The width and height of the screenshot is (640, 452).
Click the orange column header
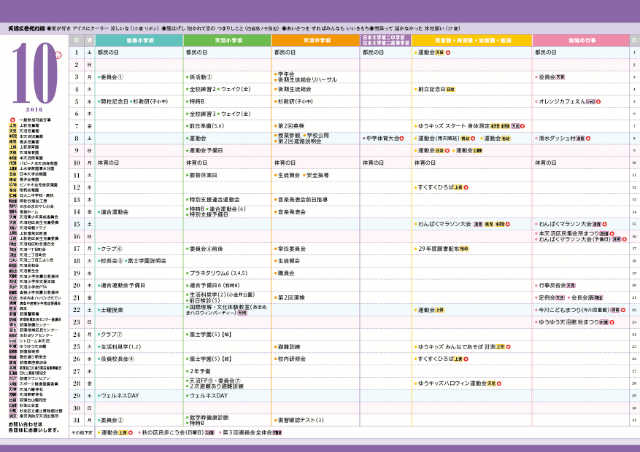tap(316, 40)
